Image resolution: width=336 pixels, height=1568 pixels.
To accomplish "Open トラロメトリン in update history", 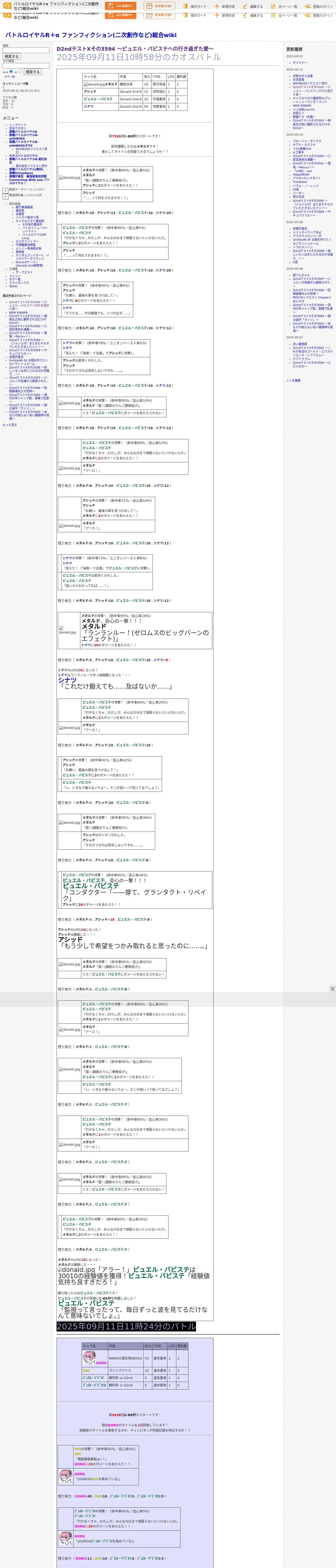I will point(303,247).
